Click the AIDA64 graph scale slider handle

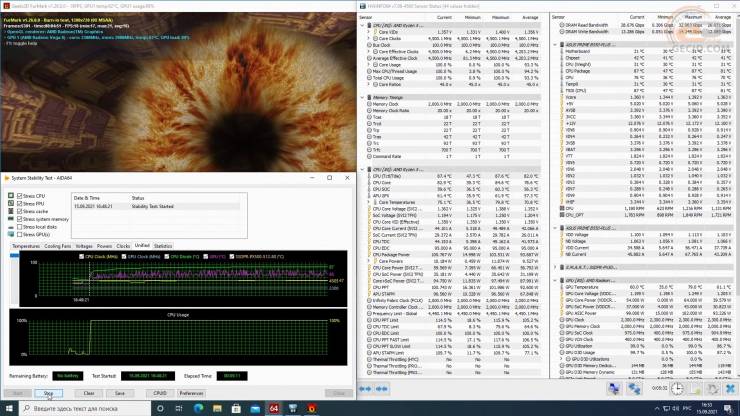[x=15, y=255]
